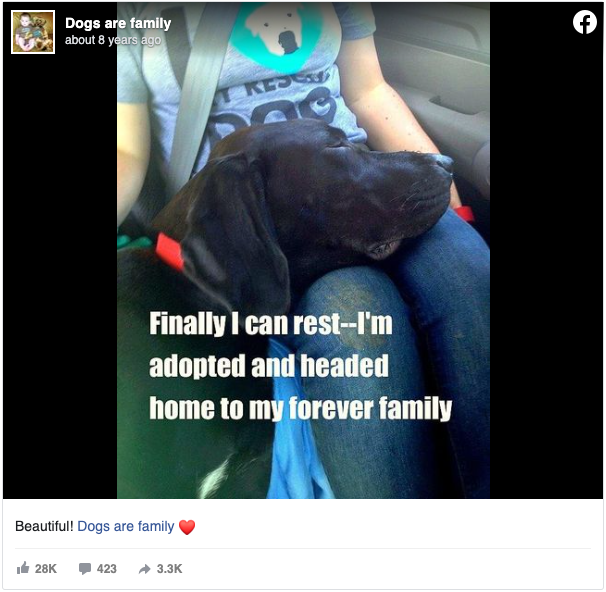View the 3.3K shares count

pos(169,569)
